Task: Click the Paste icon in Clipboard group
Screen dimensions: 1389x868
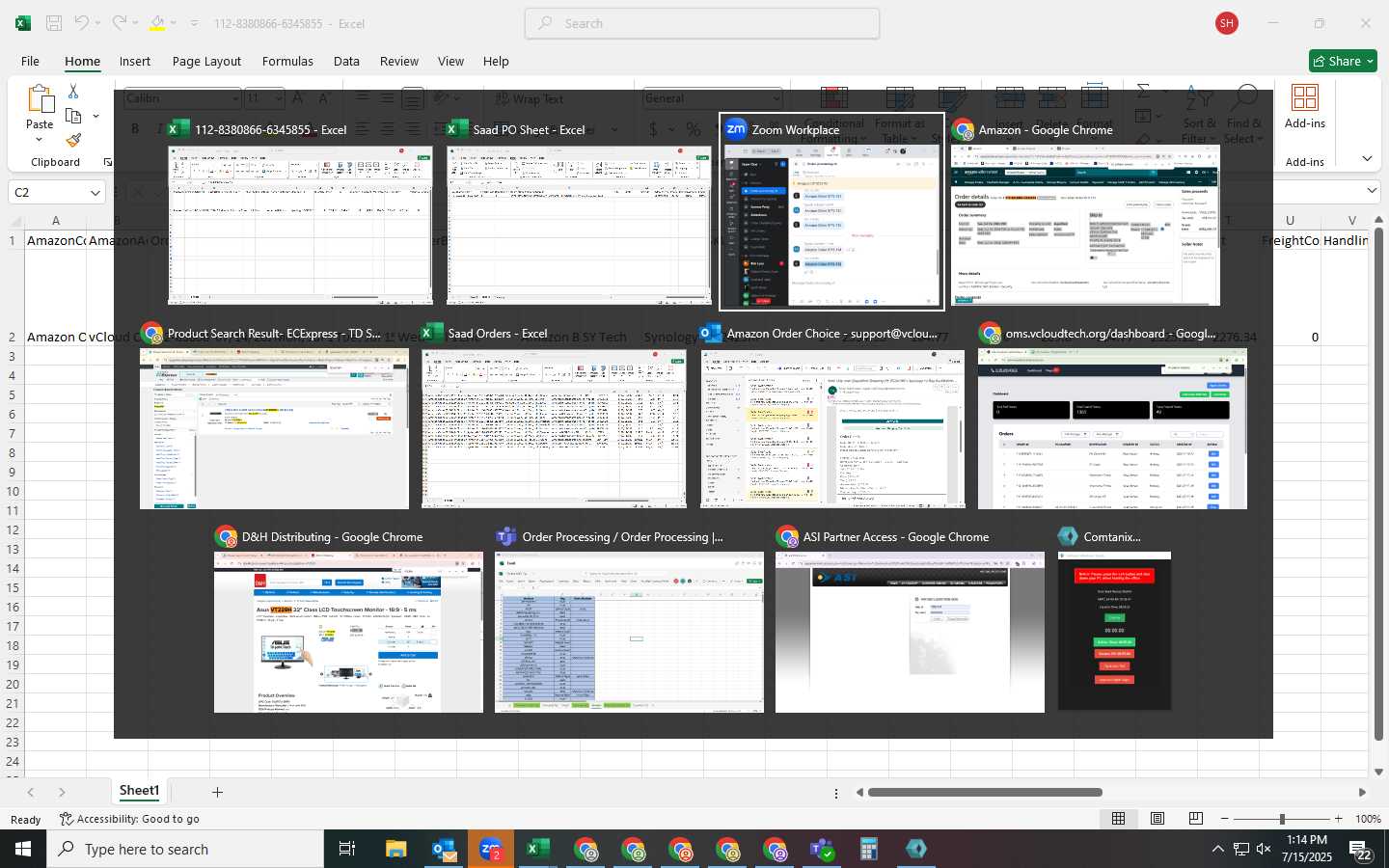Action: (40, 100)
